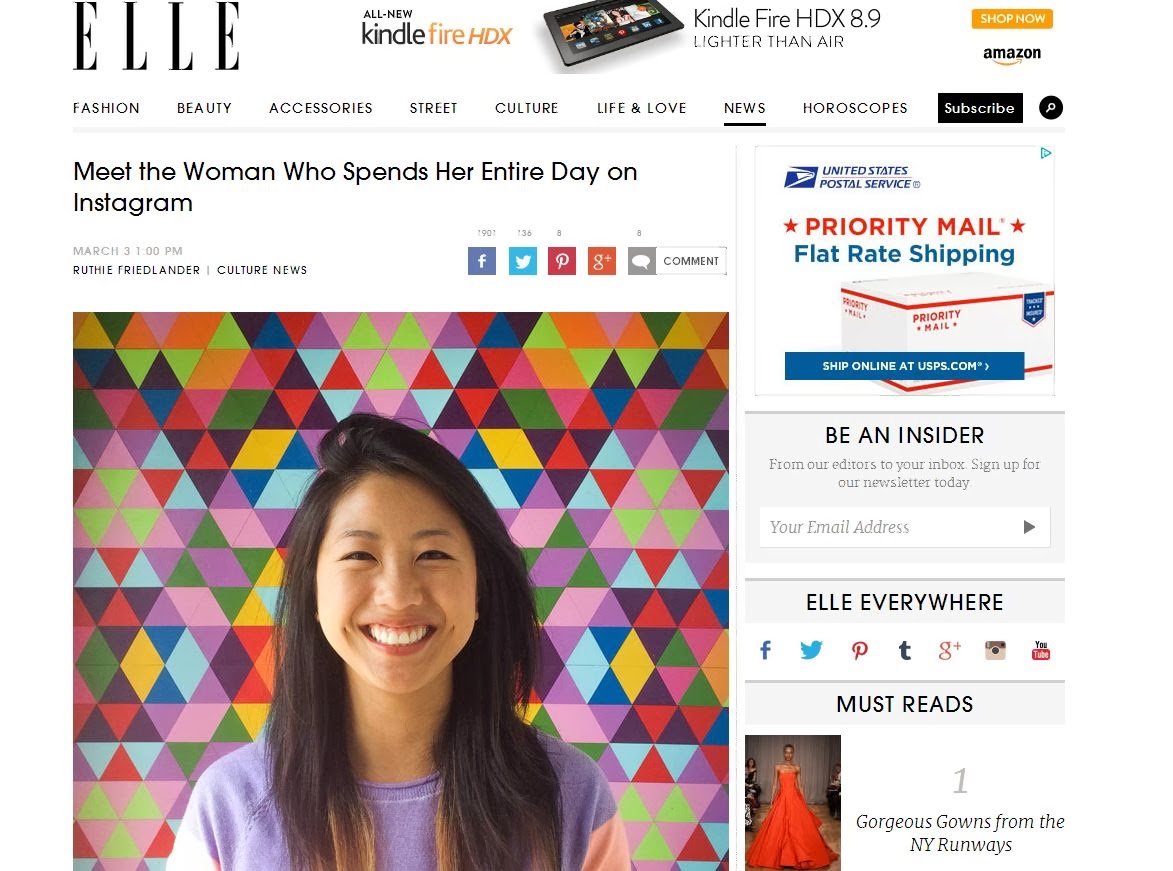Click the AdChoices icon on USPS ad
1173x871 pixels.
point(1045,154)
